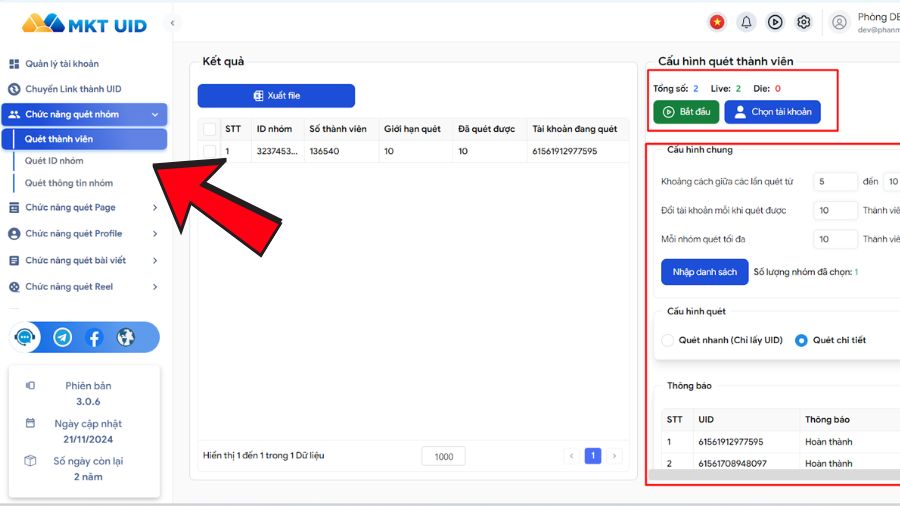Select the Quét chi tiết radio option
Screen dimensions: 900x506
[x=801, y=340]
